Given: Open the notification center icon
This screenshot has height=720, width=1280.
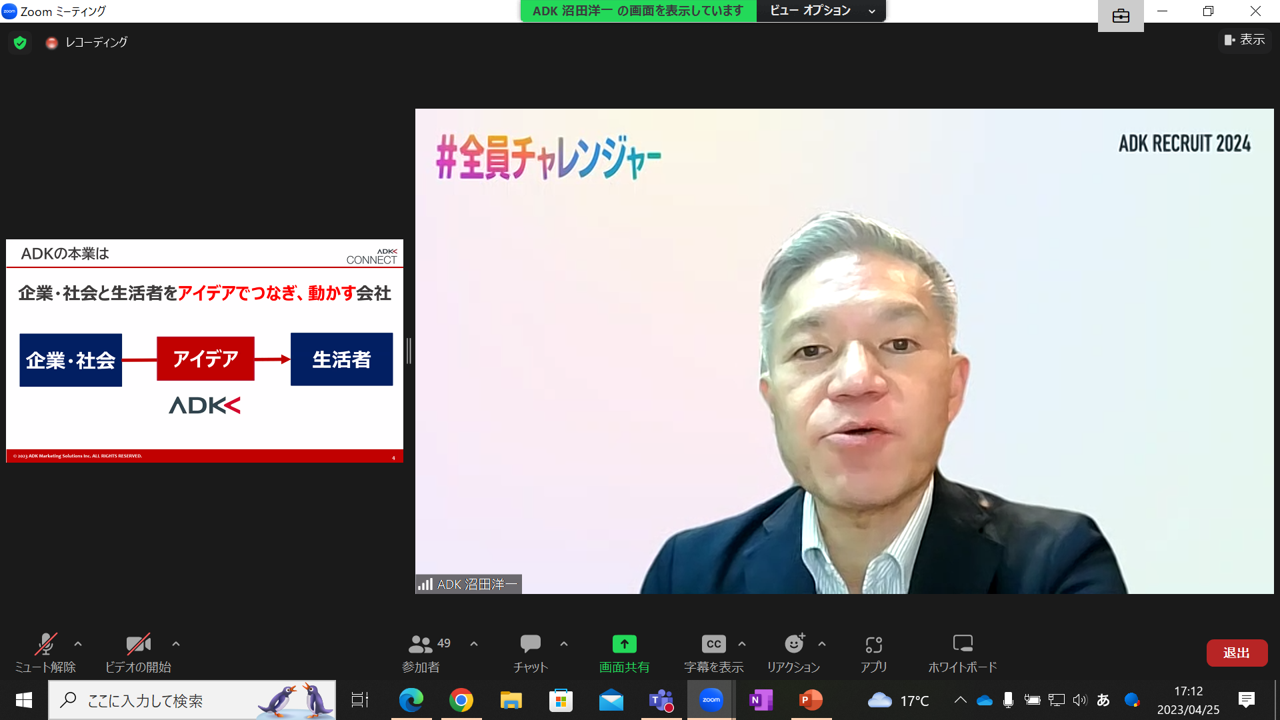Looking at the screenshot, I should [1247, 700].
